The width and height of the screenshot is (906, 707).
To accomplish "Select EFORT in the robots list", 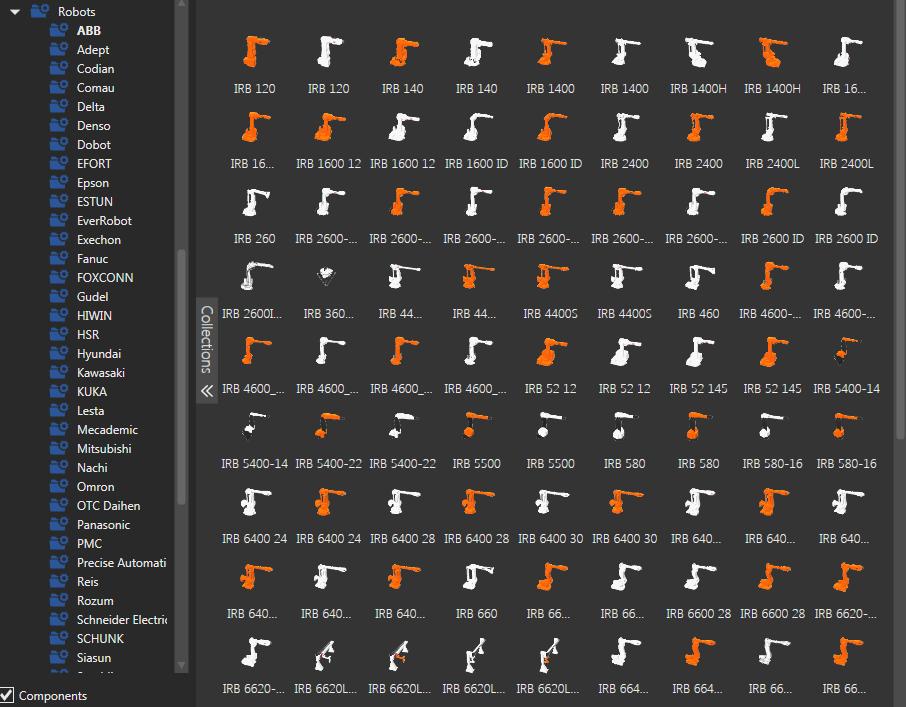I will click(x=94, y=163).
